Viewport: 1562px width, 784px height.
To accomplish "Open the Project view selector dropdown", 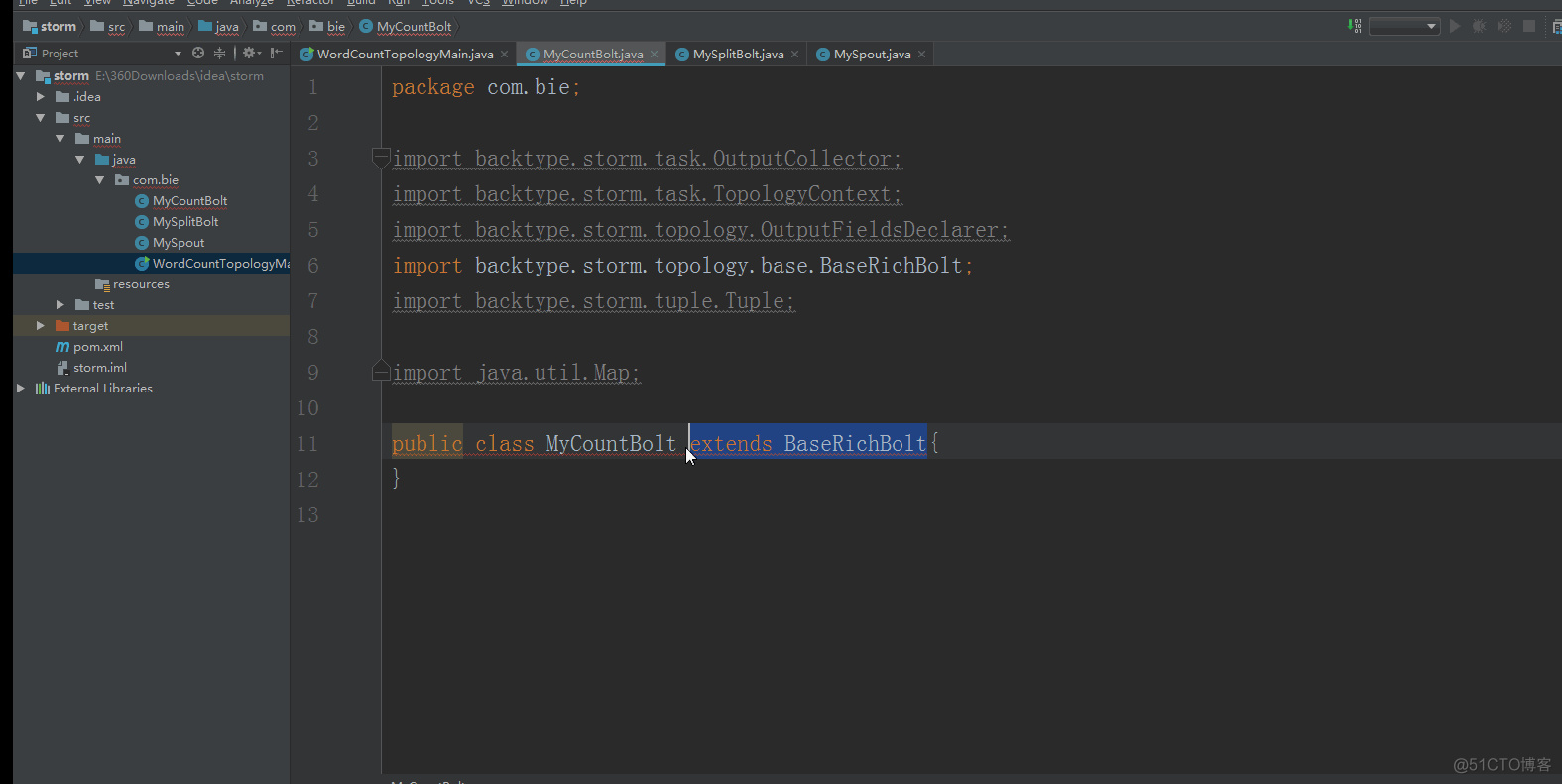I will 178,54.
